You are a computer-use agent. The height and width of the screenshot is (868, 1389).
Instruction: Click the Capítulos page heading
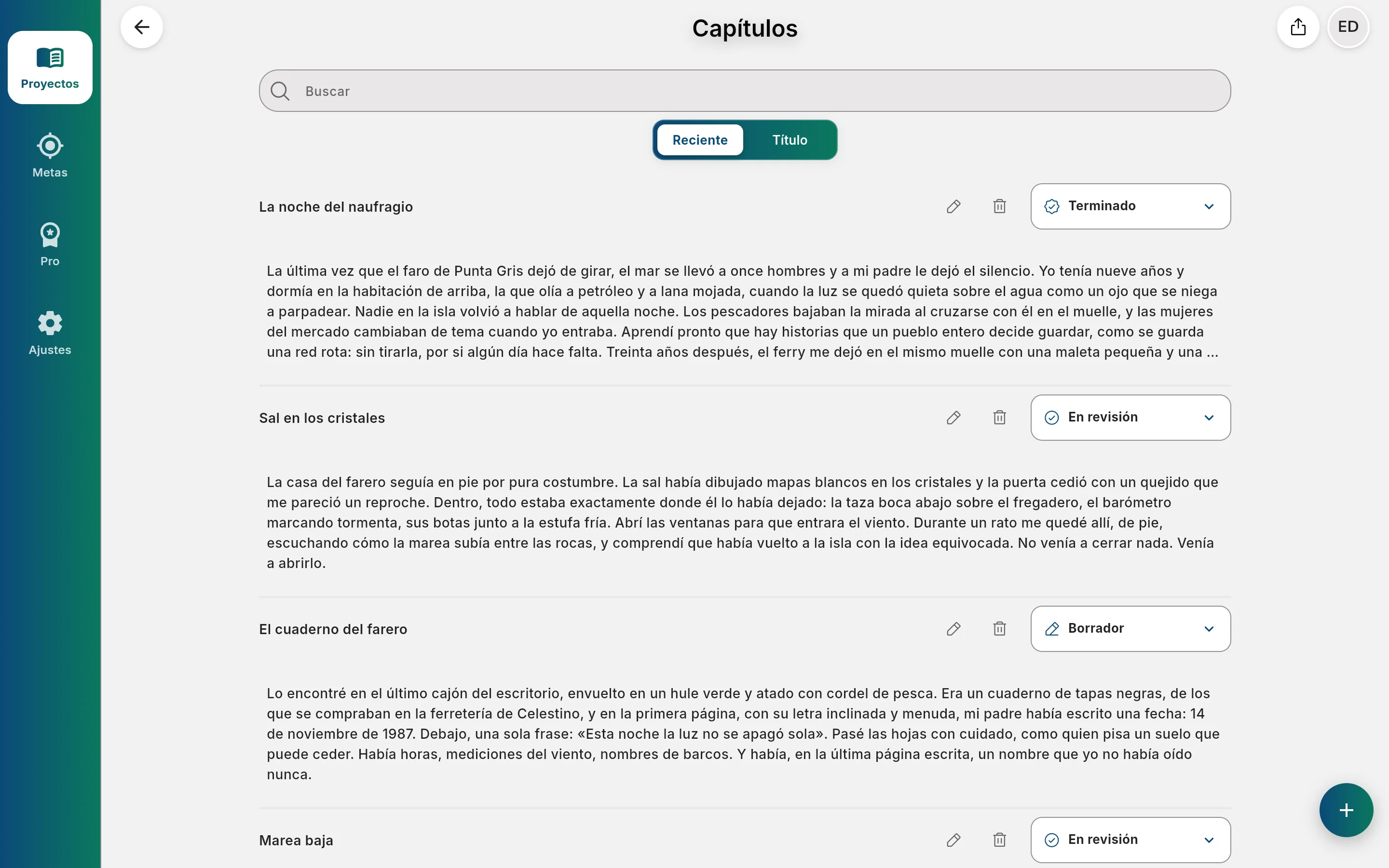click(745, 29)
